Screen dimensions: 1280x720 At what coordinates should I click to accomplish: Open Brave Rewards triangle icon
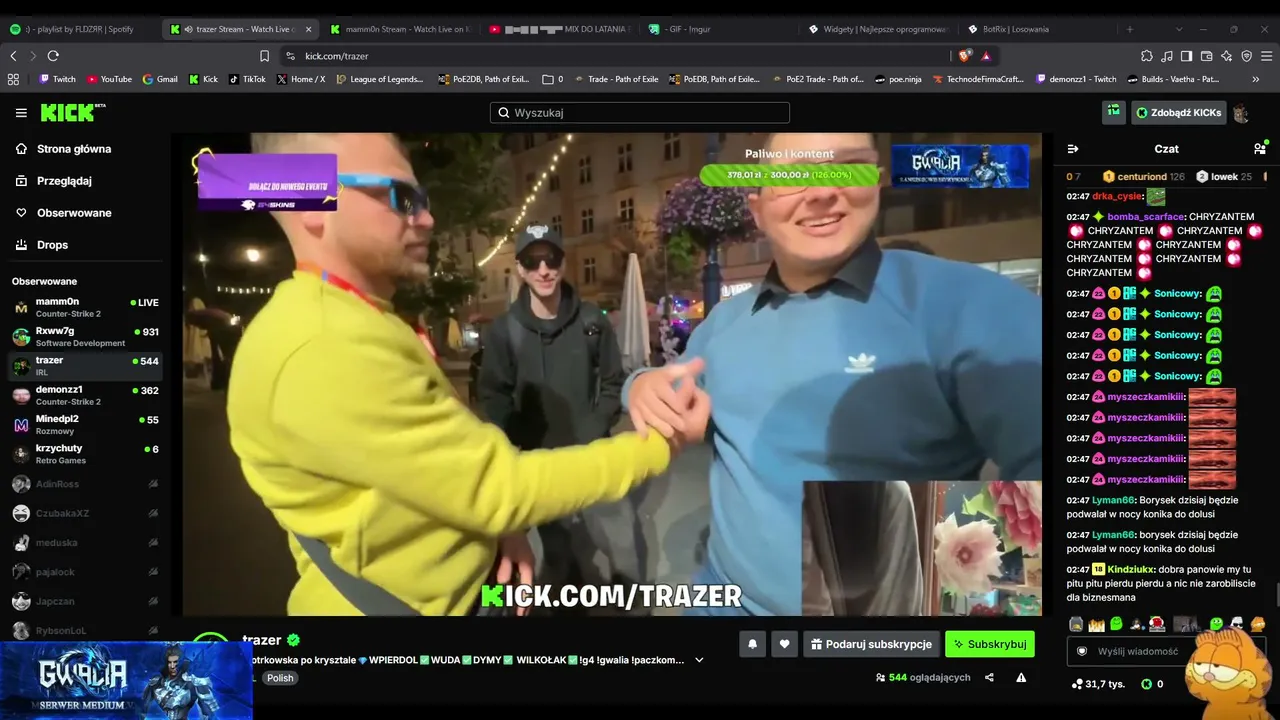pos(986,56)
